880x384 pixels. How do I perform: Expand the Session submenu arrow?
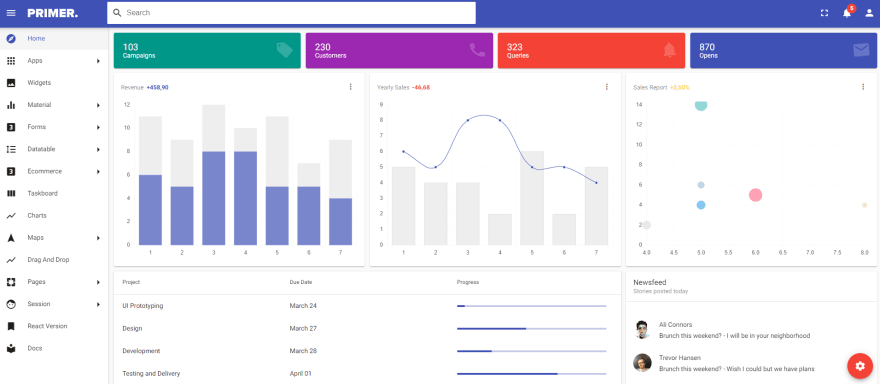[x=98, y=304]
